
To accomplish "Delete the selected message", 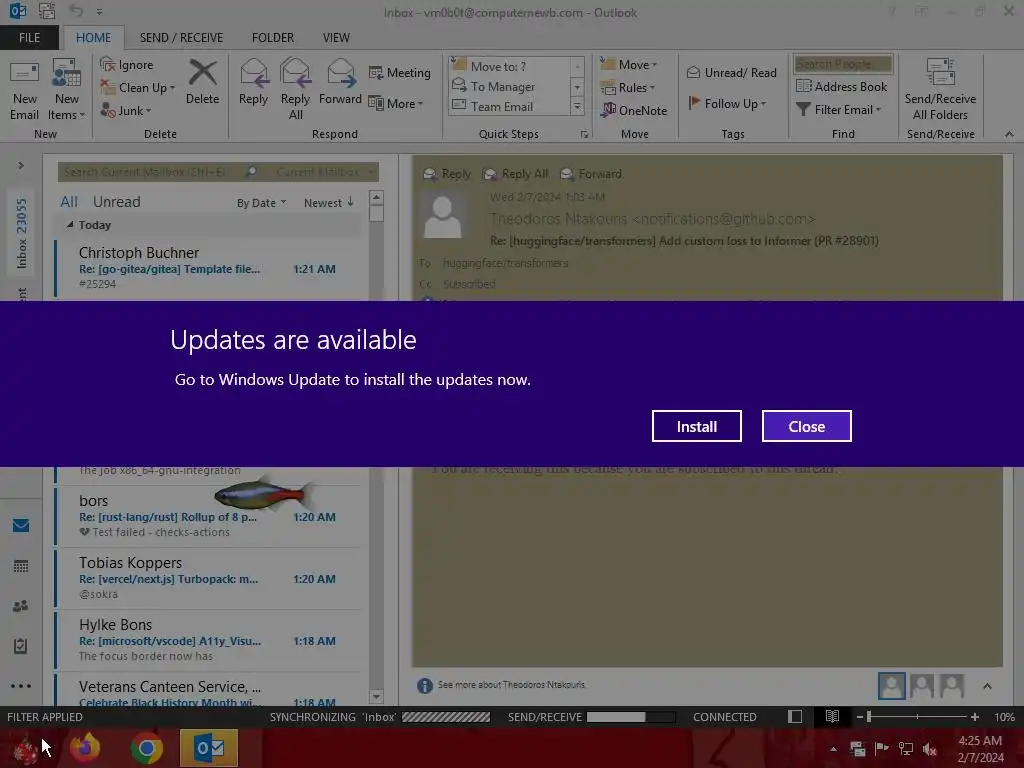I will [x=202, y=82].
